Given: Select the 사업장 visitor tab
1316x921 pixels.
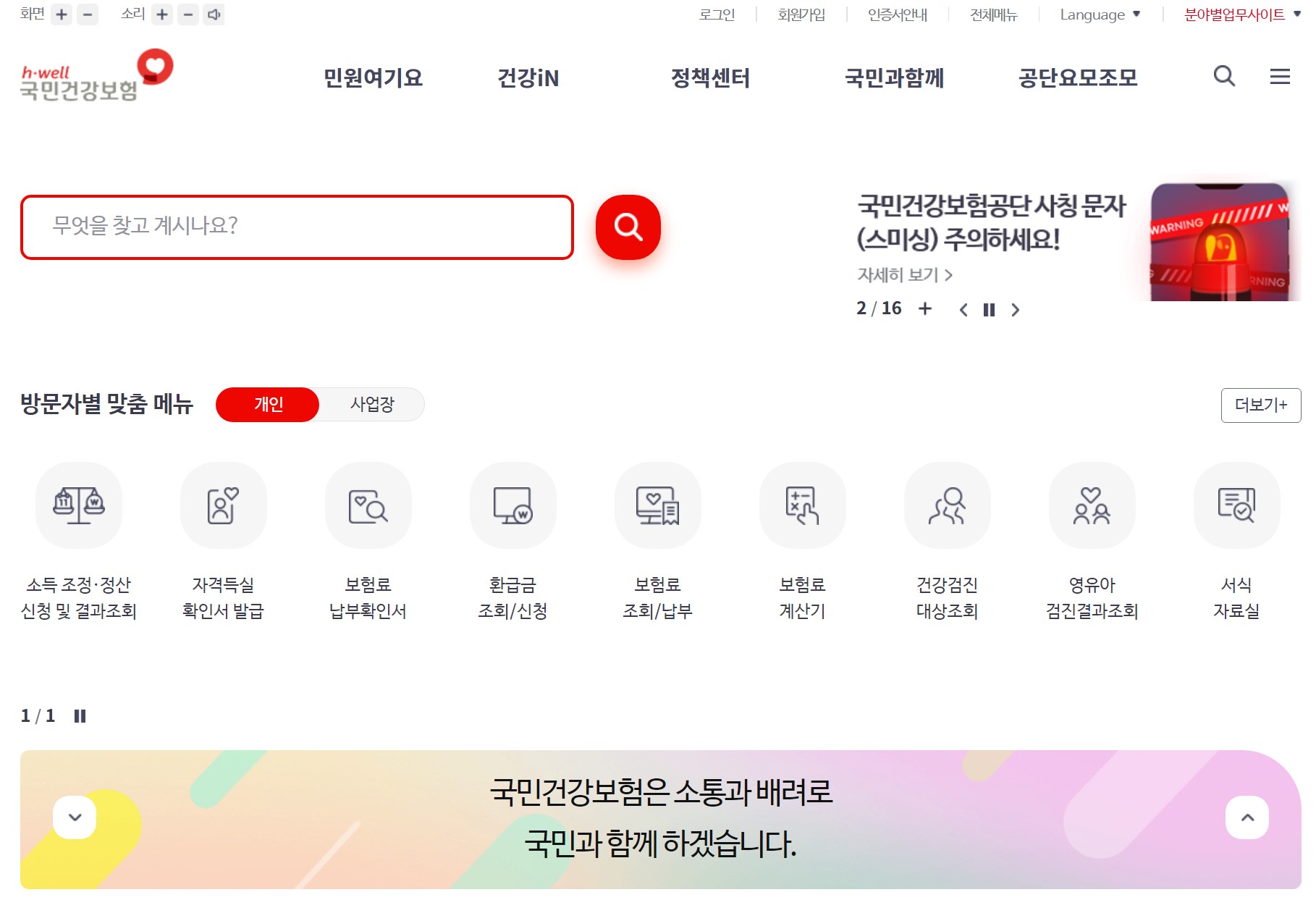Looking at the screenshot, I should coord(372,404).
